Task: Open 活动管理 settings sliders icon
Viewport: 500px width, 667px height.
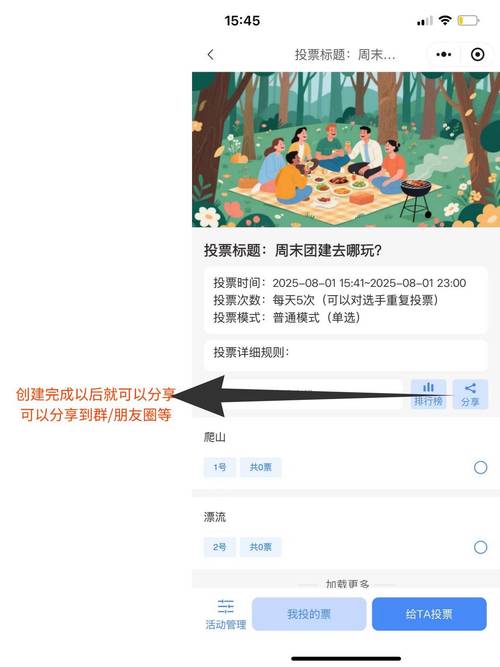Action: coord(226,614)
